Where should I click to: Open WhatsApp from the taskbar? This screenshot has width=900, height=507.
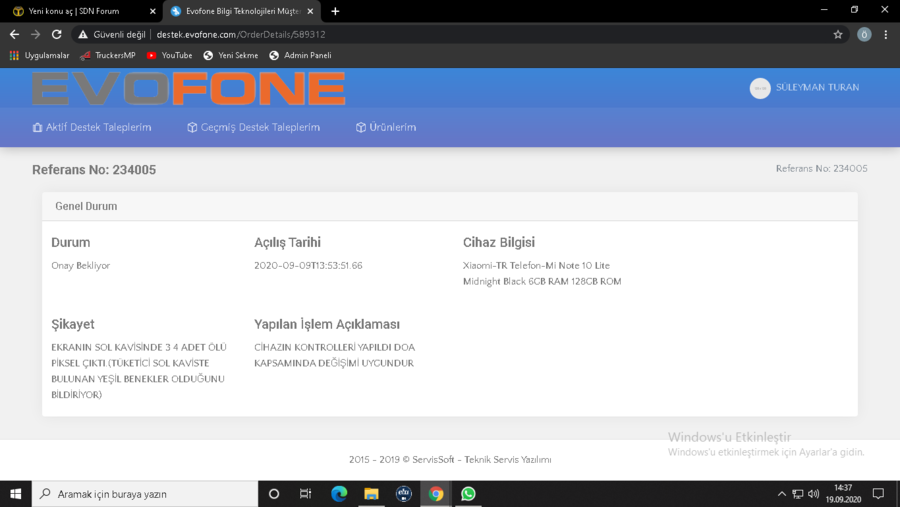click(x=468, y=494)
